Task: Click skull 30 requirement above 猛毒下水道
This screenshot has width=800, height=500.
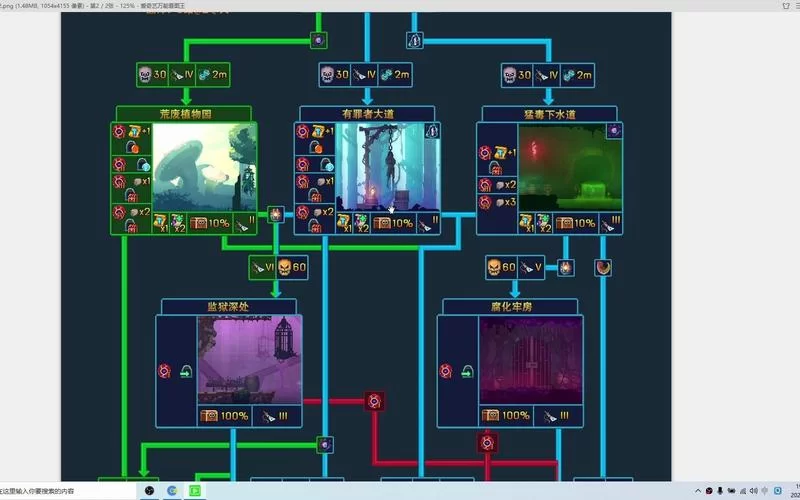Action: coord(517,74)
